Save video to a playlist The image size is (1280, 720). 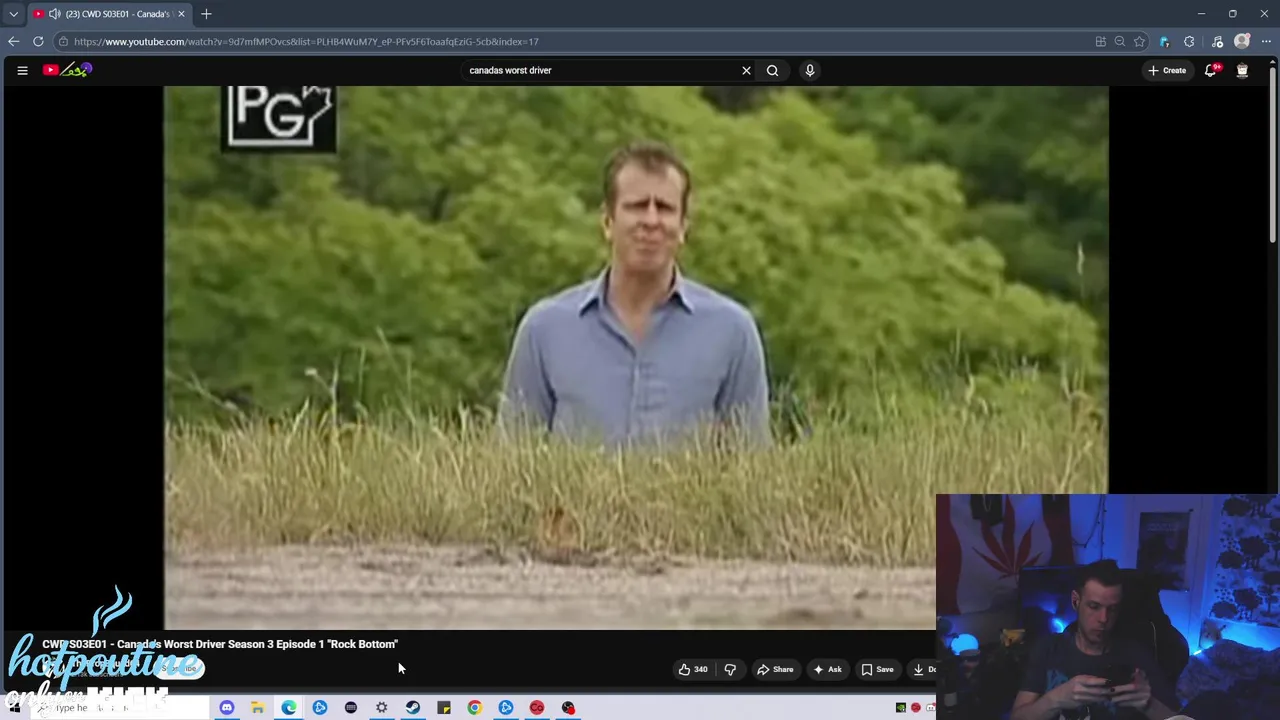point(877,669)
